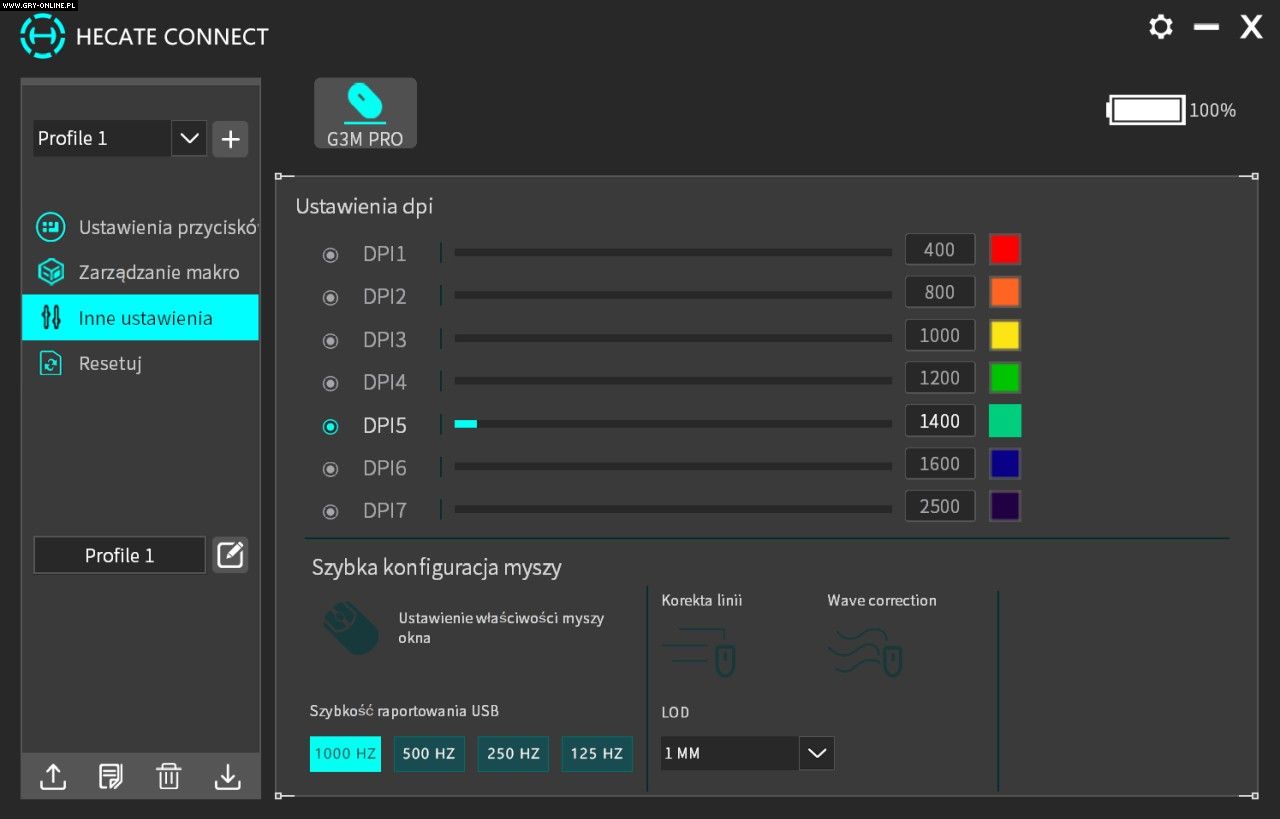
Task: Set polling rate to 500 HZ
Action: tap(429, 754)
